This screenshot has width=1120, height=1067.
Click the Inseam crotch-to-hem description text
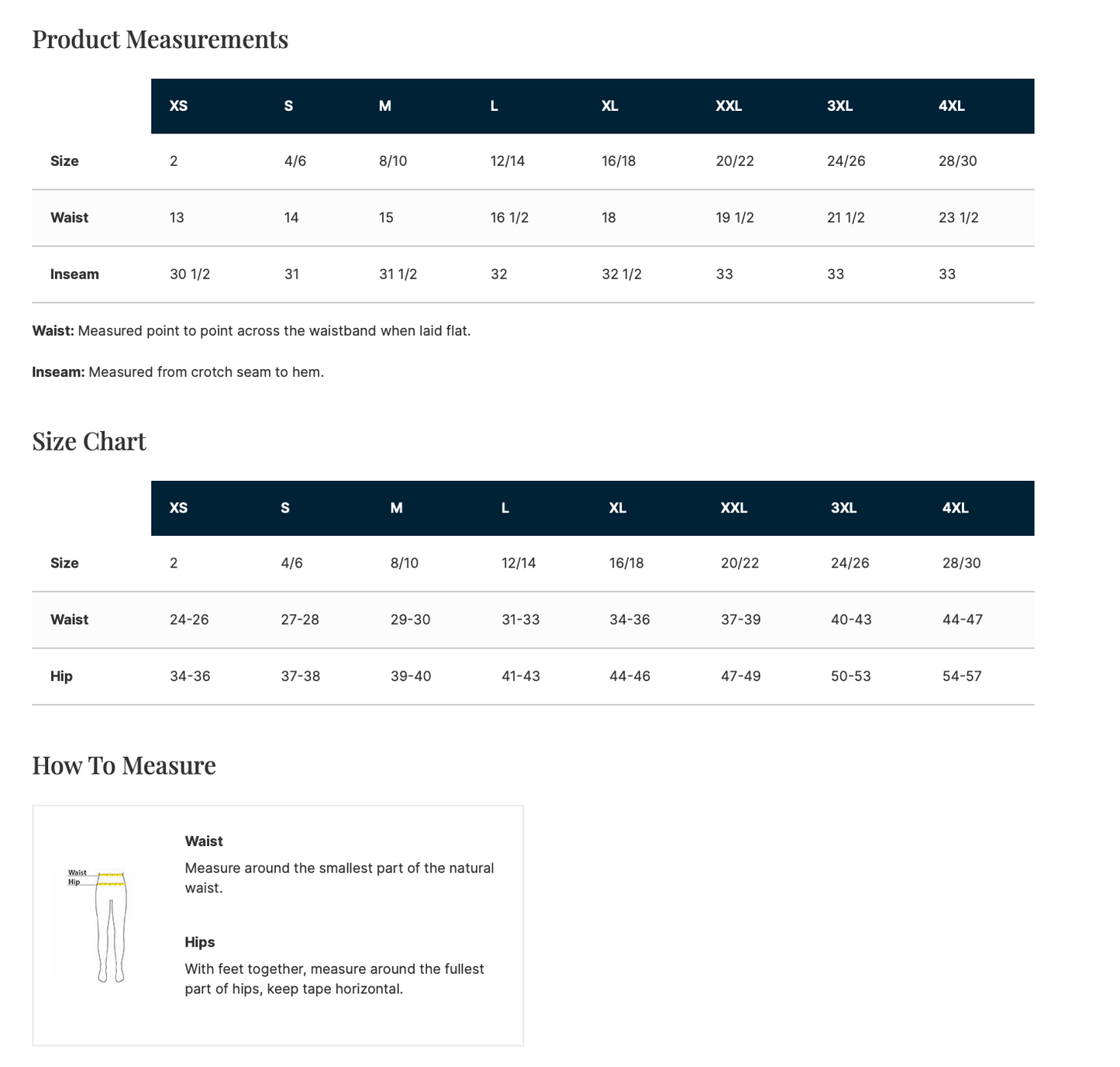(177, 372)
